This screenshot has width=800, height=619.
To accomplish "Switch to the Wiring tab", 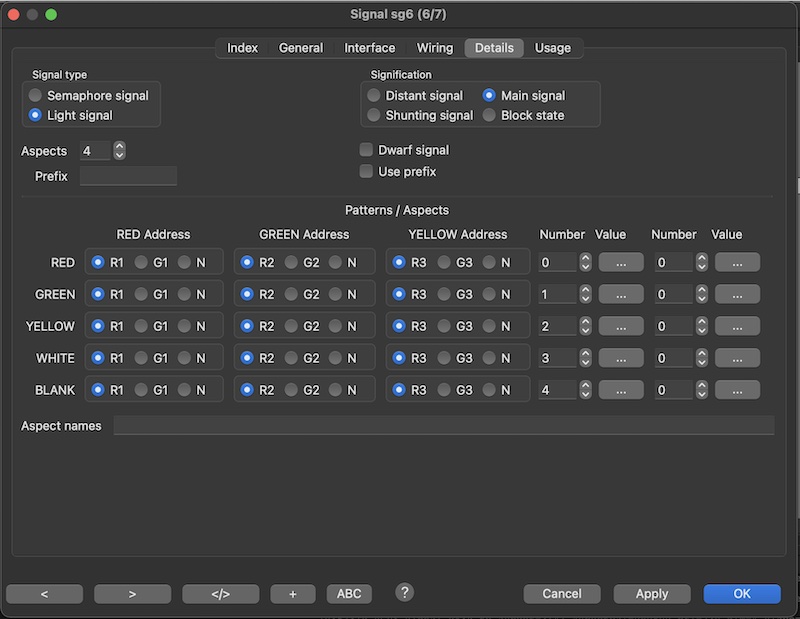I will coord(434,48).
